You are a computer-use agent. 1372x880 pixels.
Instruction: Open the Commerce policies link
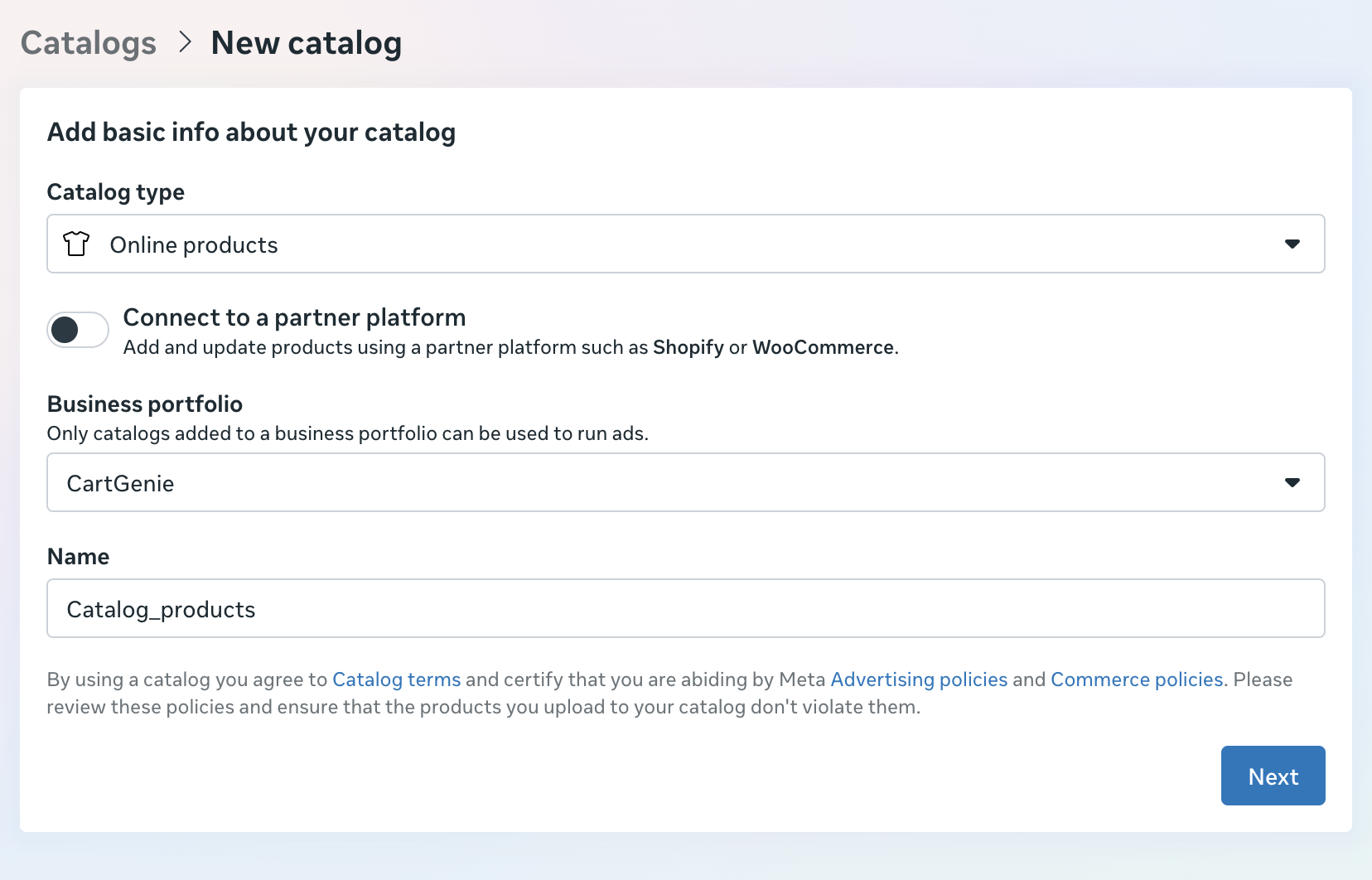1137,679
